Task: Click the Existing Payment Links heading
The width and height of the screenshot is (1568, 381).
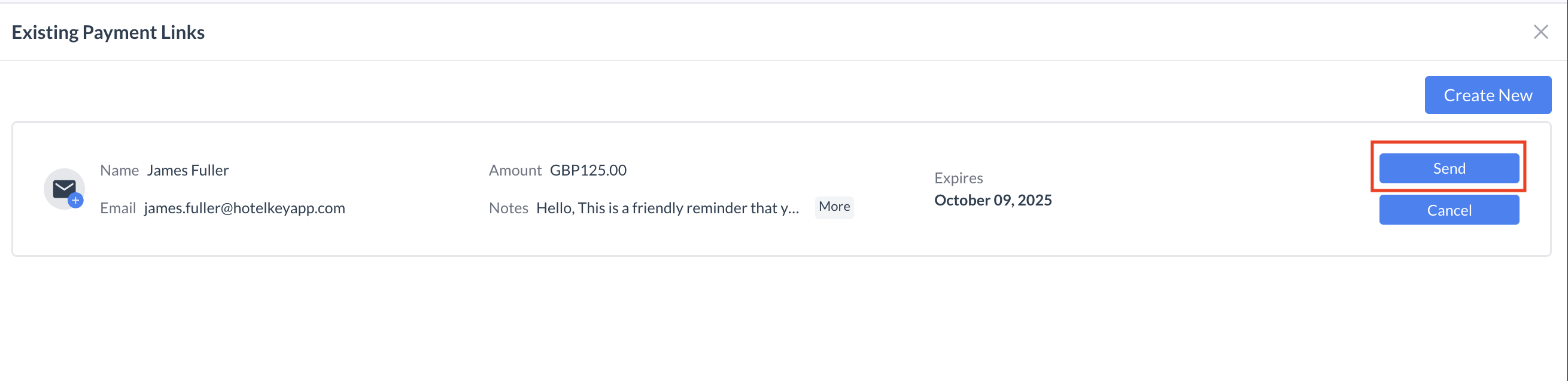Action: (108, 32)
